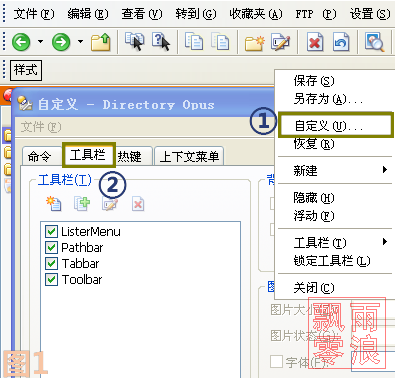Uncheck the Toolbar checkbox
The image size is (395, 378).
51,279
